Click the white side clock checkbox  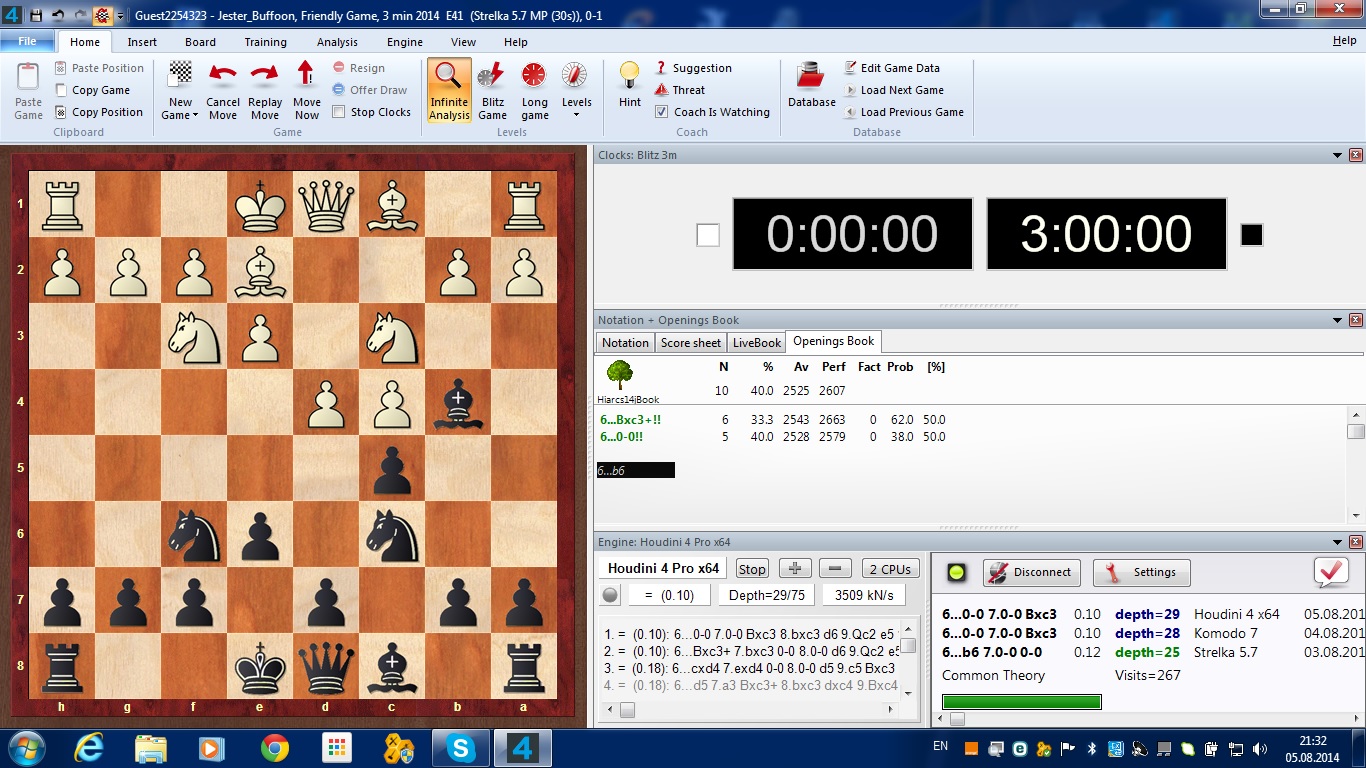(x=708, y=235)
